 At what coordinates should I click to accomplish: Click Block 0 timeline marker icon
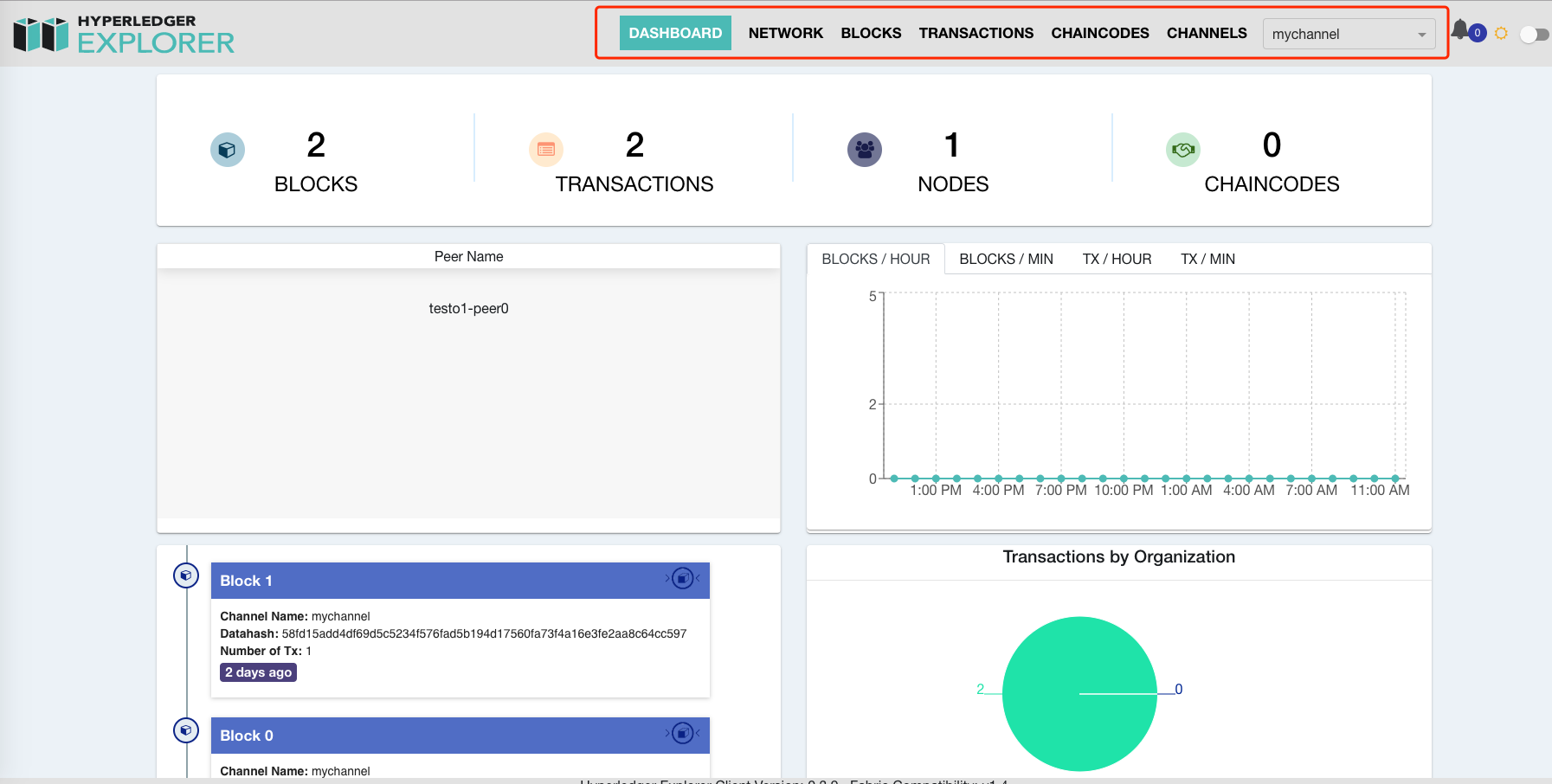186,730
